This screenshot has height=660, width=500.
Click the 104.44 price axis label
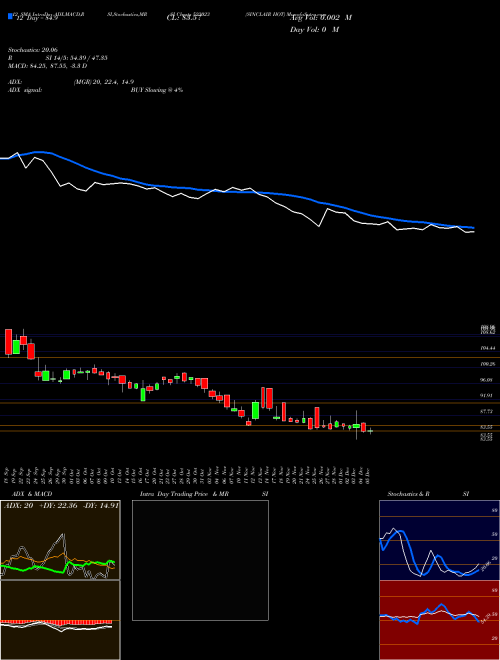click(488, 348)
